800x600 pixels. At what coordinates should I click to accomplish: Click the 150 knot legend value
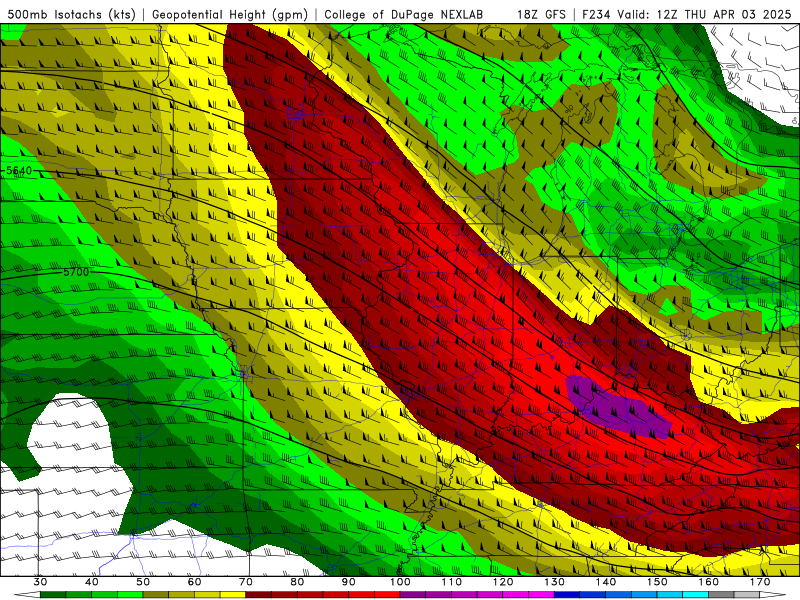click(657, 582)
